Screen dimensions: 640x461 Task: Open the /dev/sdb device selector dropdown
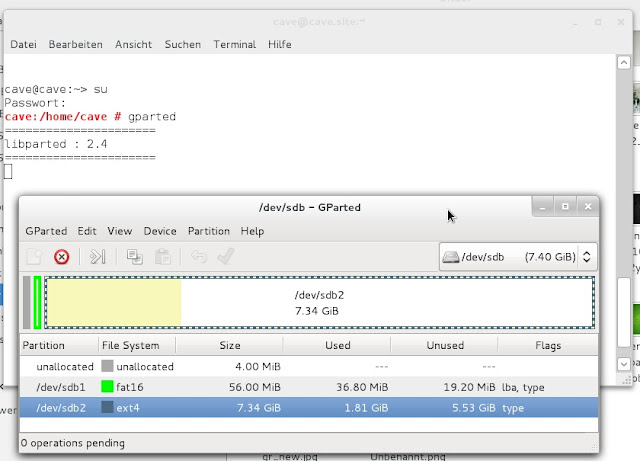(518, 257)
